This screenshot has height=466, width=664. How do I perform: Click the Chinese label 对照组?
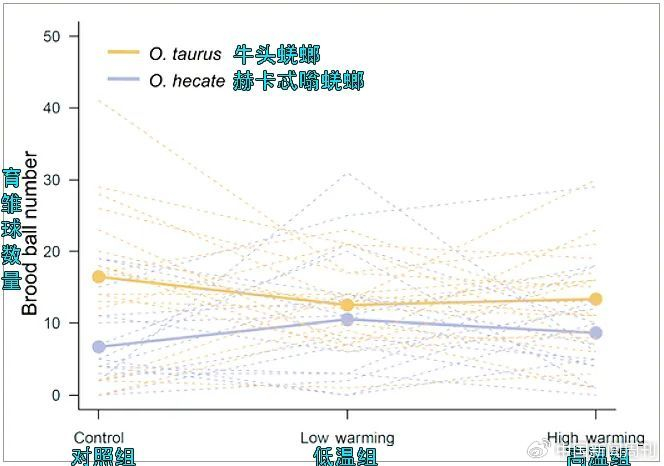102,457
